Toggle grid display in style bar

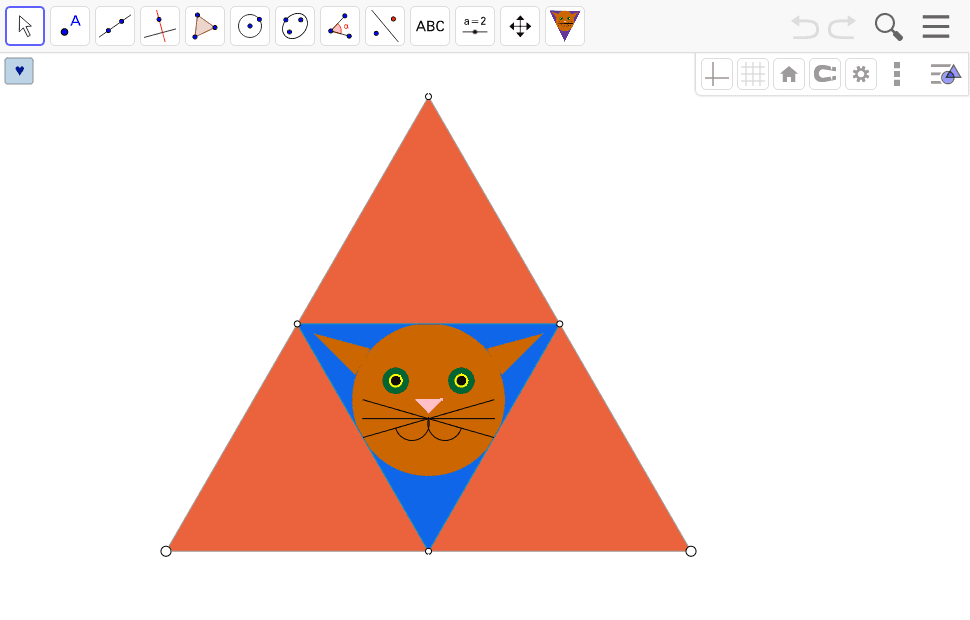point(753,74)
